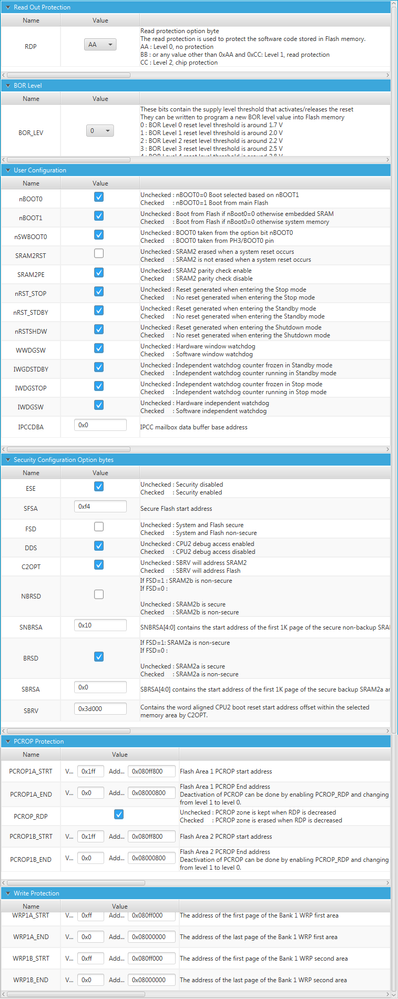Edit the IPCCDBA value field
This screenshot has width=398, height=999.
tap(100, 424)
